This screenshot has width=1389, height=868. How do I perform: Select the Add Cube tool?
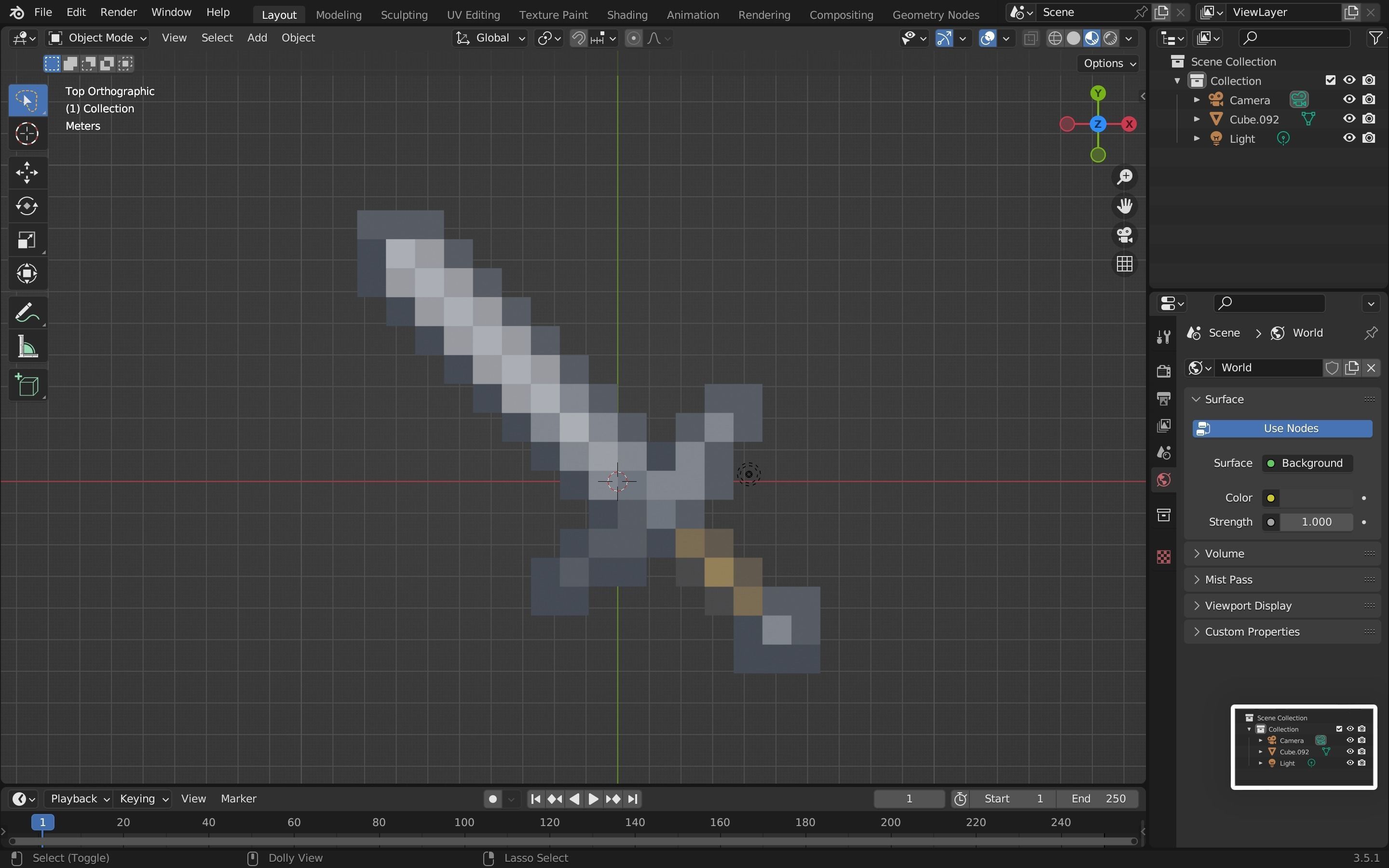27,385
